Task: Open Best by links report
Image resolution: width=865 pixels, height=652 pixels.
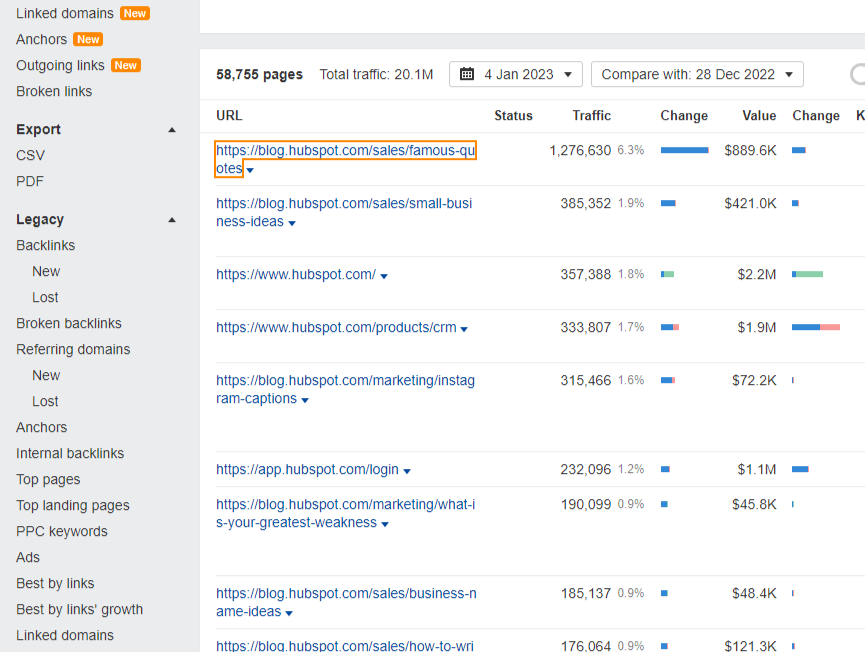Action: [x=55, y=583]
